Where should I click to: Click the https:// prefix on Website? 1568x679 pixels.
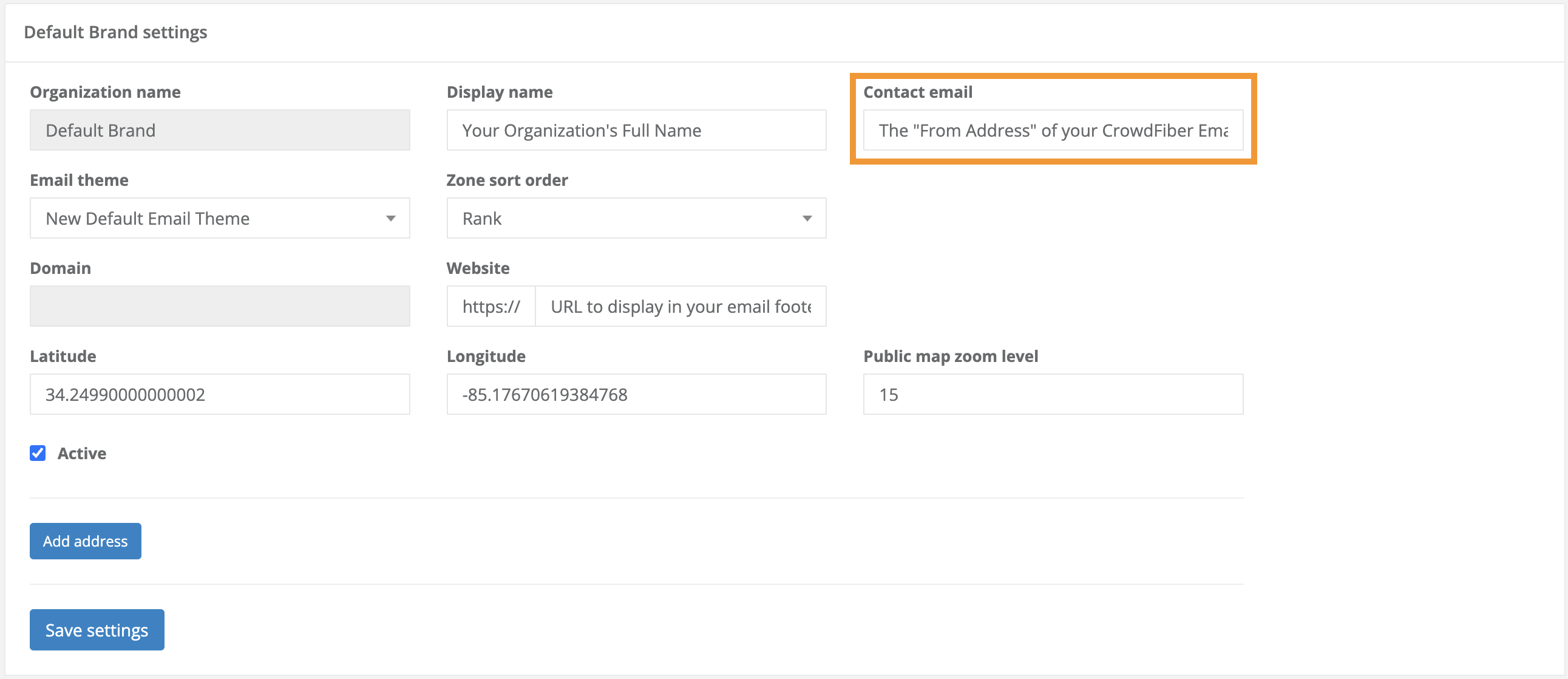(490, 306)
